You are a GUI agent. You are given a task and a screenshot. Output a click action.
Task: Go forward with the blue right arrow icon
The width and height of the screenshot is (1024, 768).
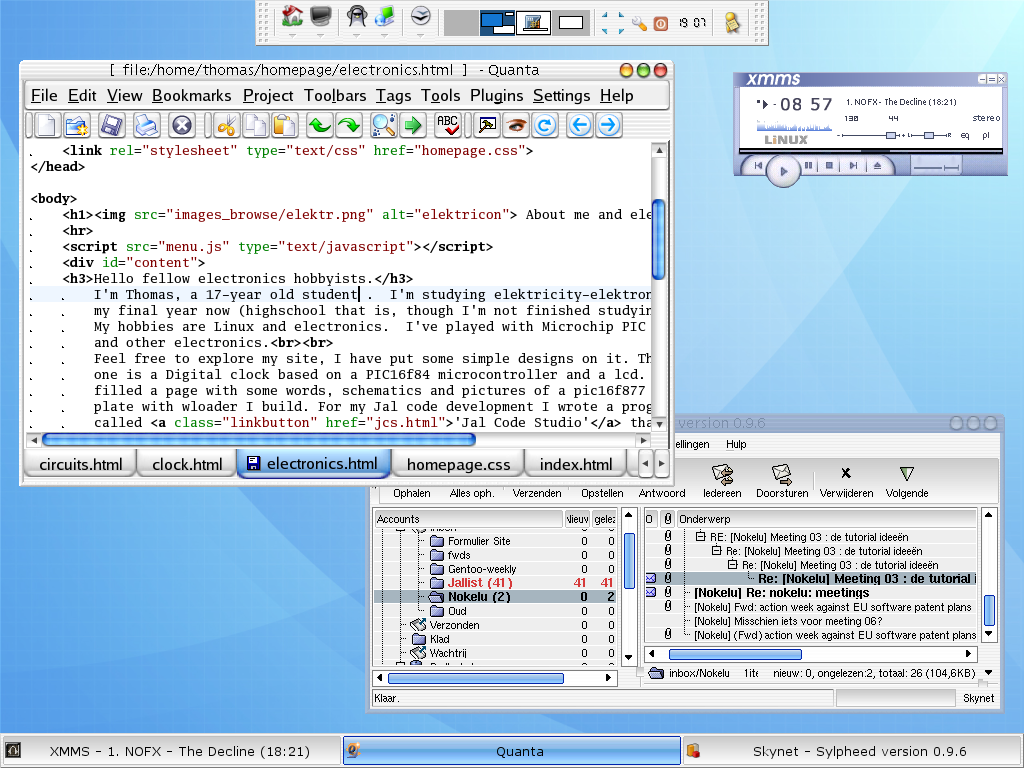609,125
